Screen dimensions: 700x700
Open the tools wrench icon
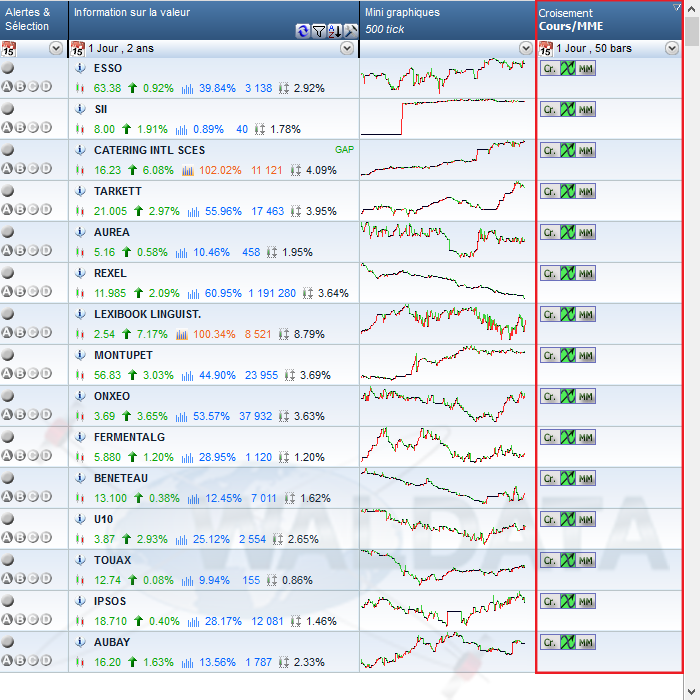[351, 31]
